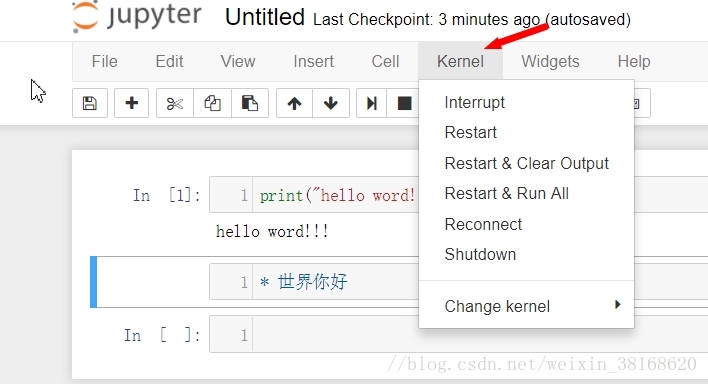Select Shutdown in Kernel menu
708x384 pixels.
526,255
